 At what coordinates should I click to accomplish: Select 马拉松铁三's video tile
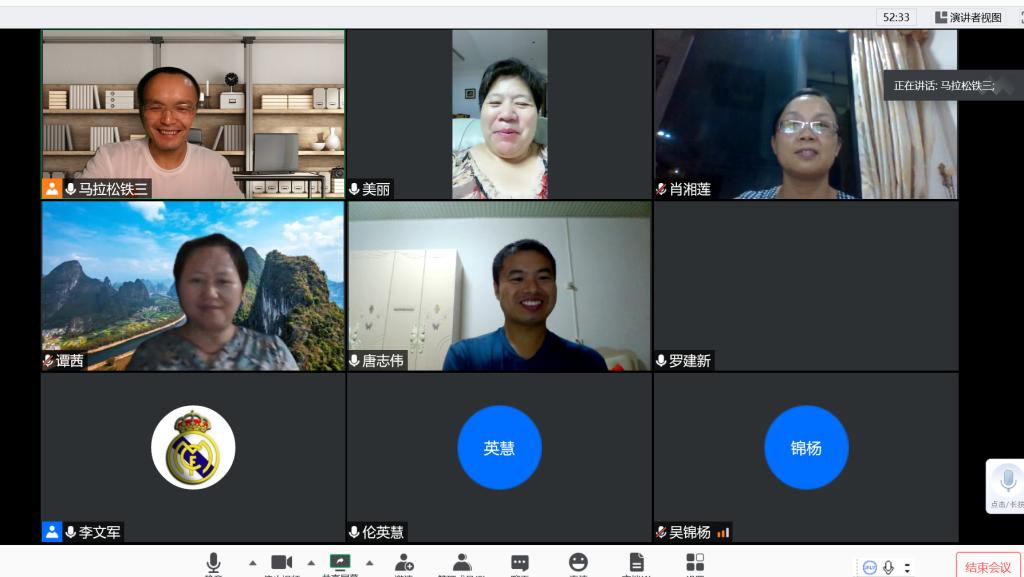[193, 113]
